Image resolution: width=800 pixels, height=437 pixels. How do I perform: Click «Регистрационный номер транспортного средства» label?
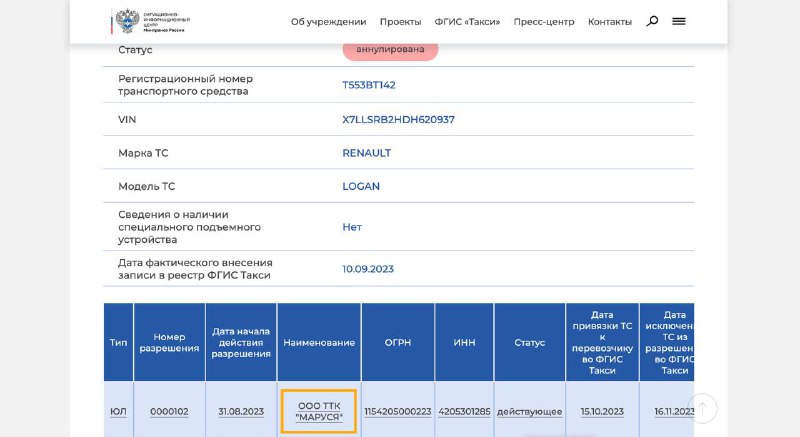(x=186, y=85)
